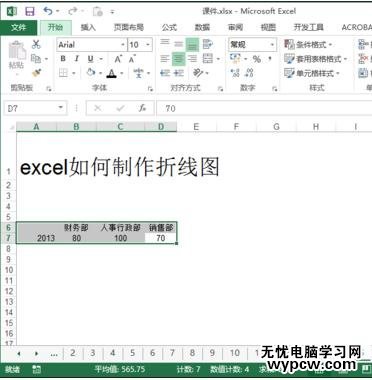The width and height of the screenshot is (372, 380).
Task: Click the formula bar showing 70
Action: [264, 108]
